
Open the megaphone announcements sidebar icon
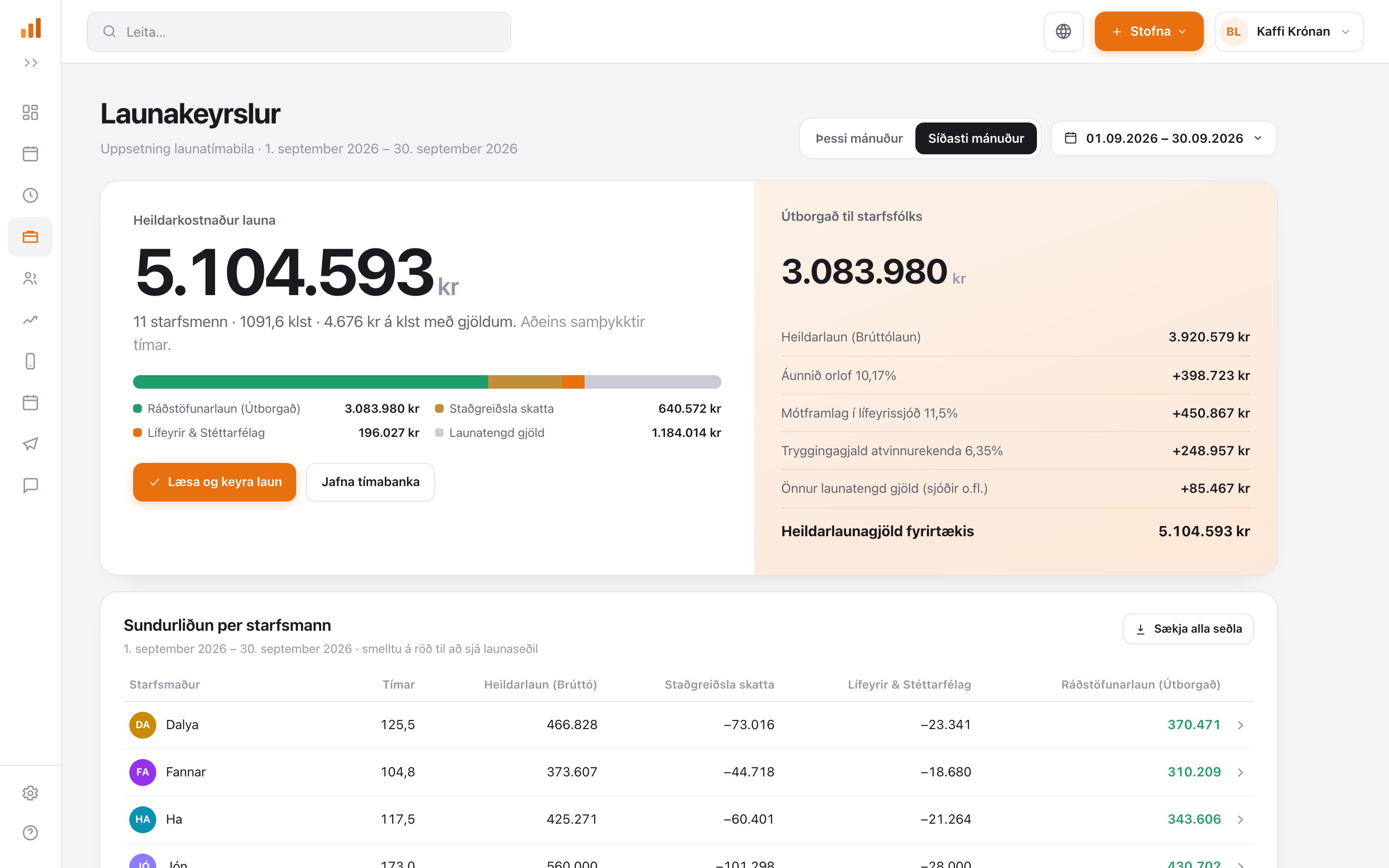click(30, 444)
